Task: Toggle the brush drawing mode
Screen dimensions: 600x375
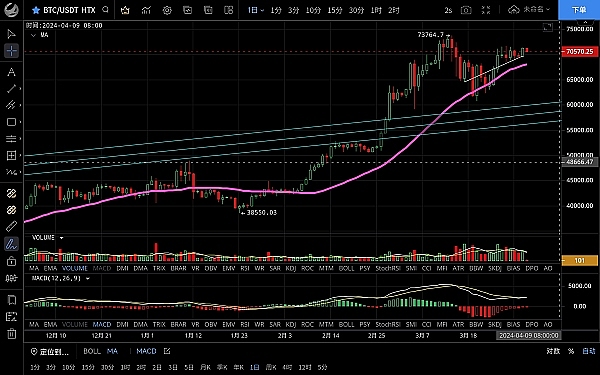Action: tap(11, 244)
